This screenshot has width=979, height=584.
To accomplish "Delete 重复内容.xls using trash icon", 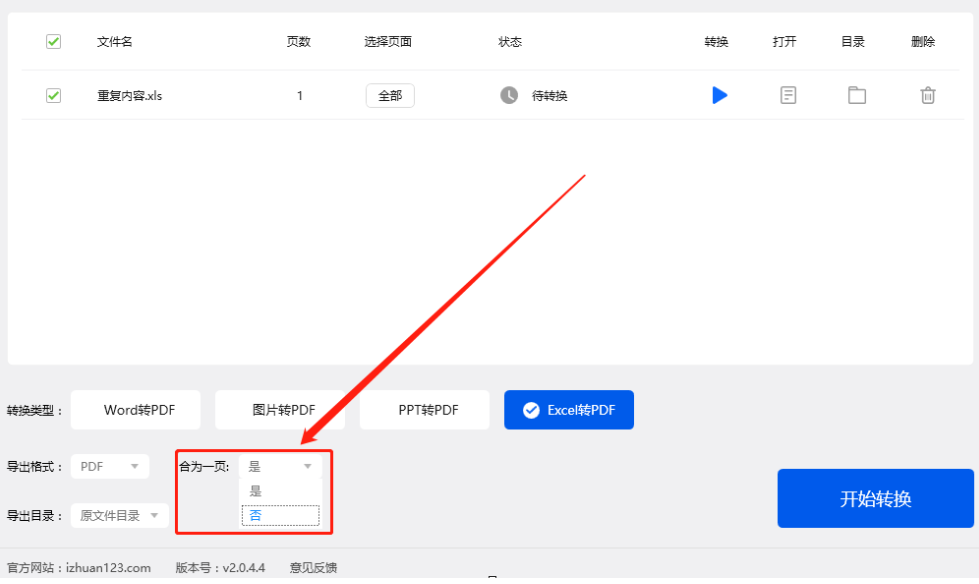I will [928, 96].
